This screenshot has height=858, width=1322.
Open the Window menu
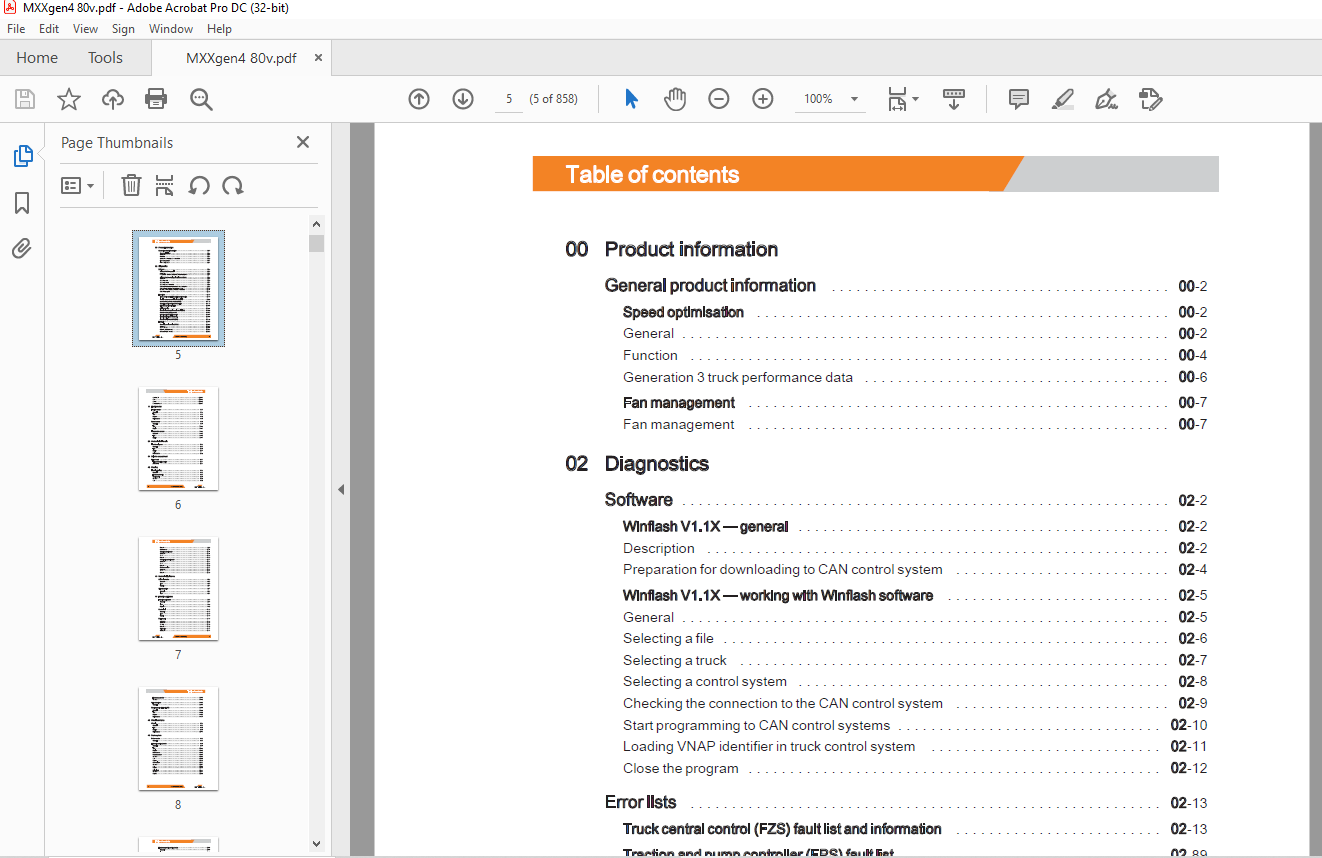171,29
